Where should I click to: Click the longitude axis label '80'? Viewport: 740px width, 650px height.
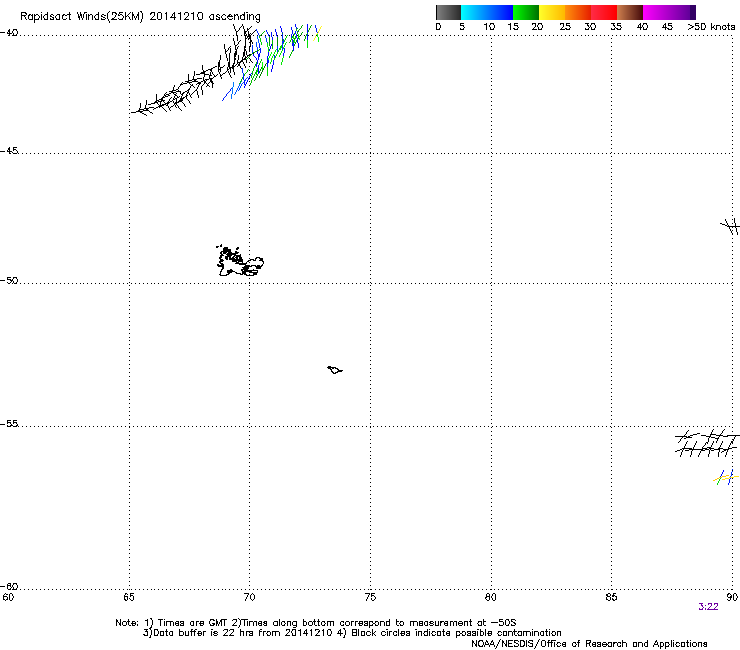tap(491, 597)
